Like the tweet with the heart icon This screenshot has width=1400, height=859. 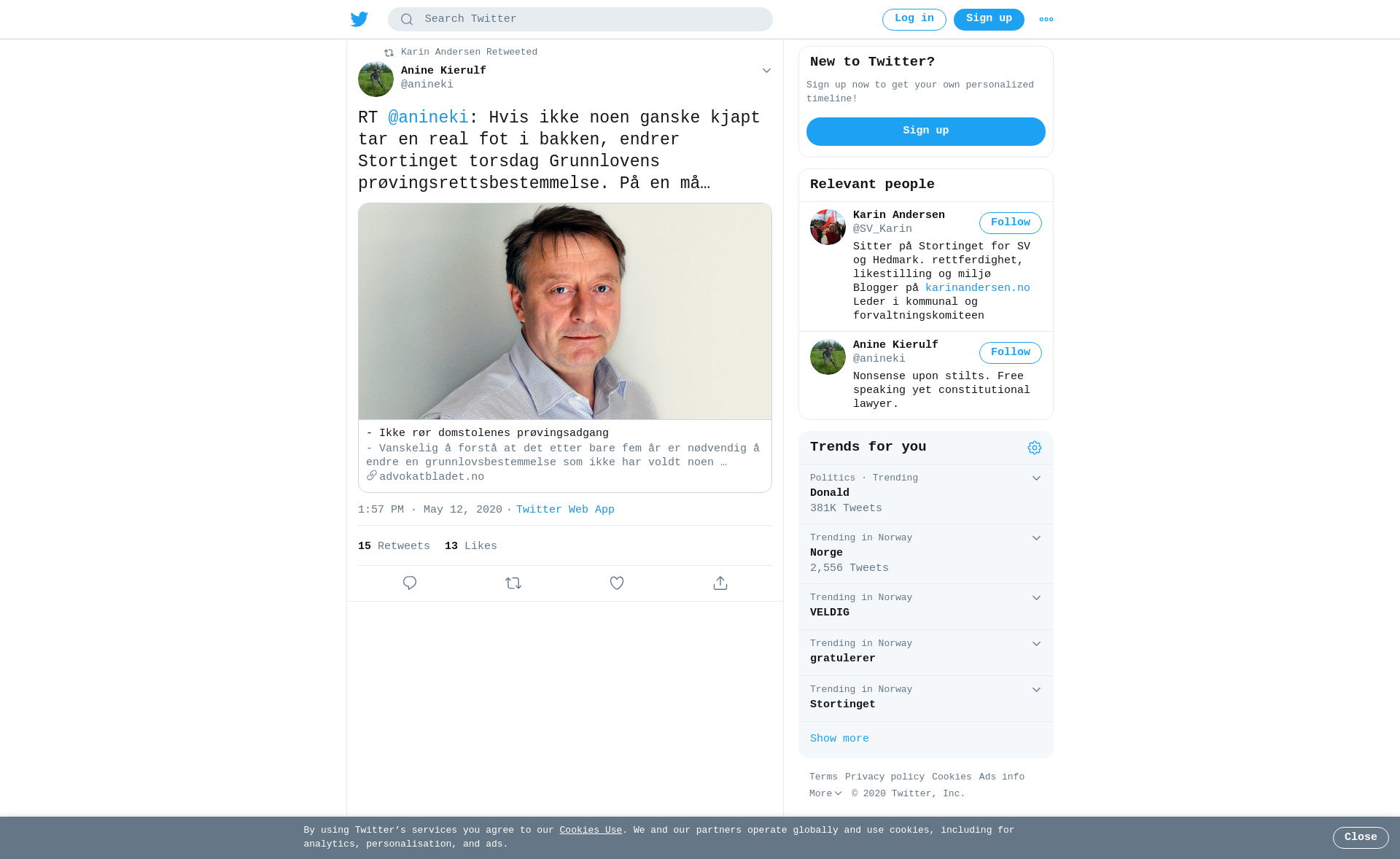(x=617, y=583)
